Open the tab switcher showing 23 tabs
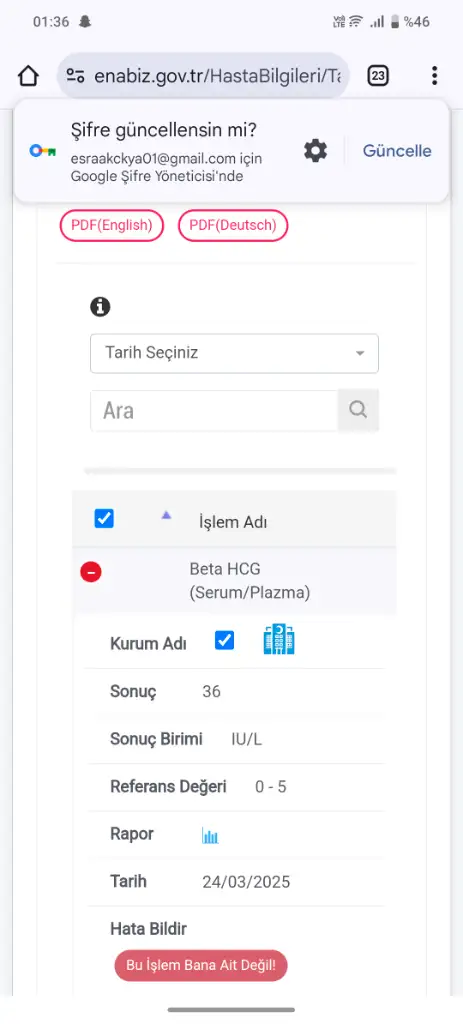 377,76
